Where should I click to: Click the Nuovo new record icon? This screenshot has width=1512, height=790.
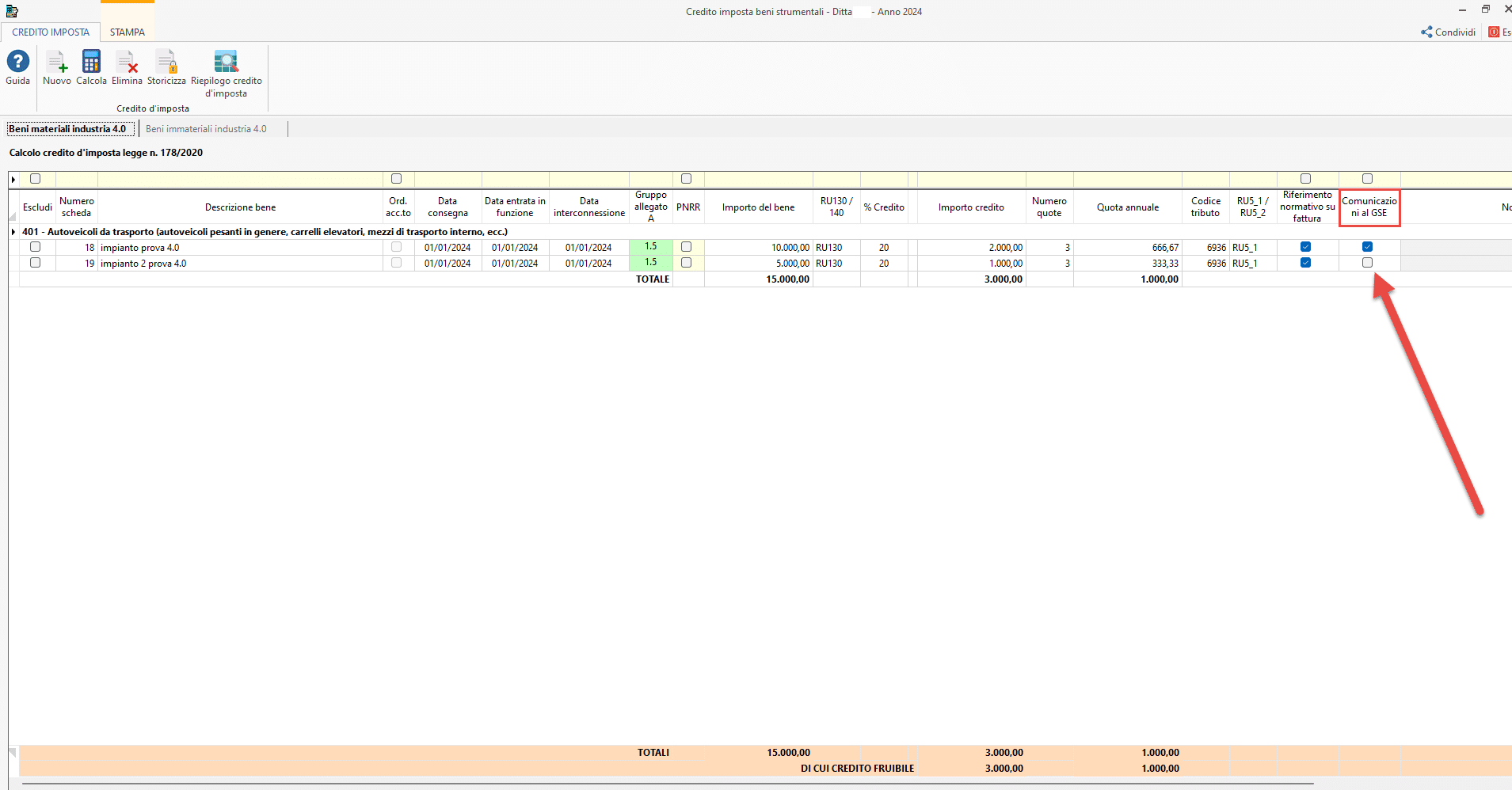click(56, 62)
